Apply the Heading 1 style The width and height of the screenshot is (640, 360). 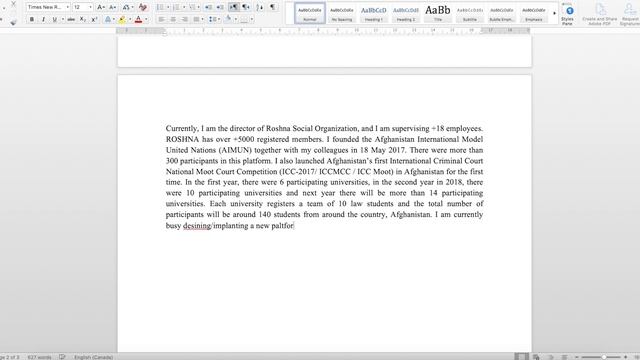click(x=373, y=13)
